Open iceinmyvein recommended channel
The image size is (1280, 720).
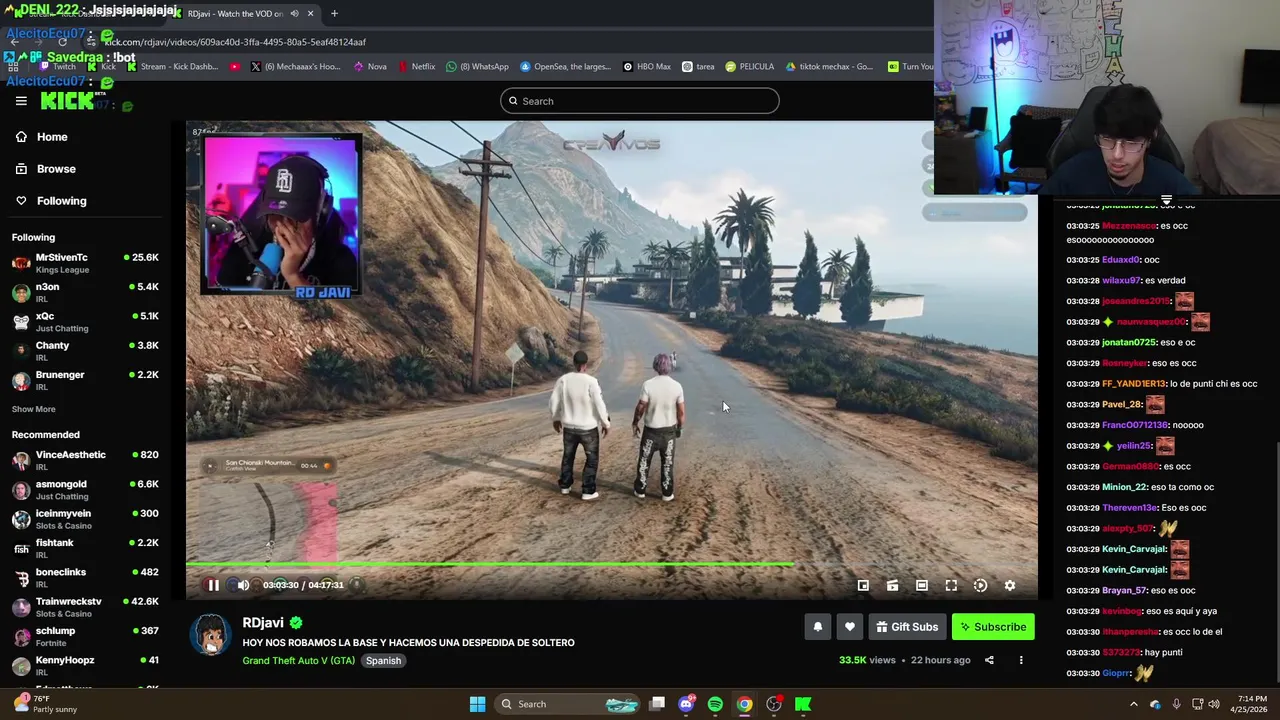pos(86,519)
